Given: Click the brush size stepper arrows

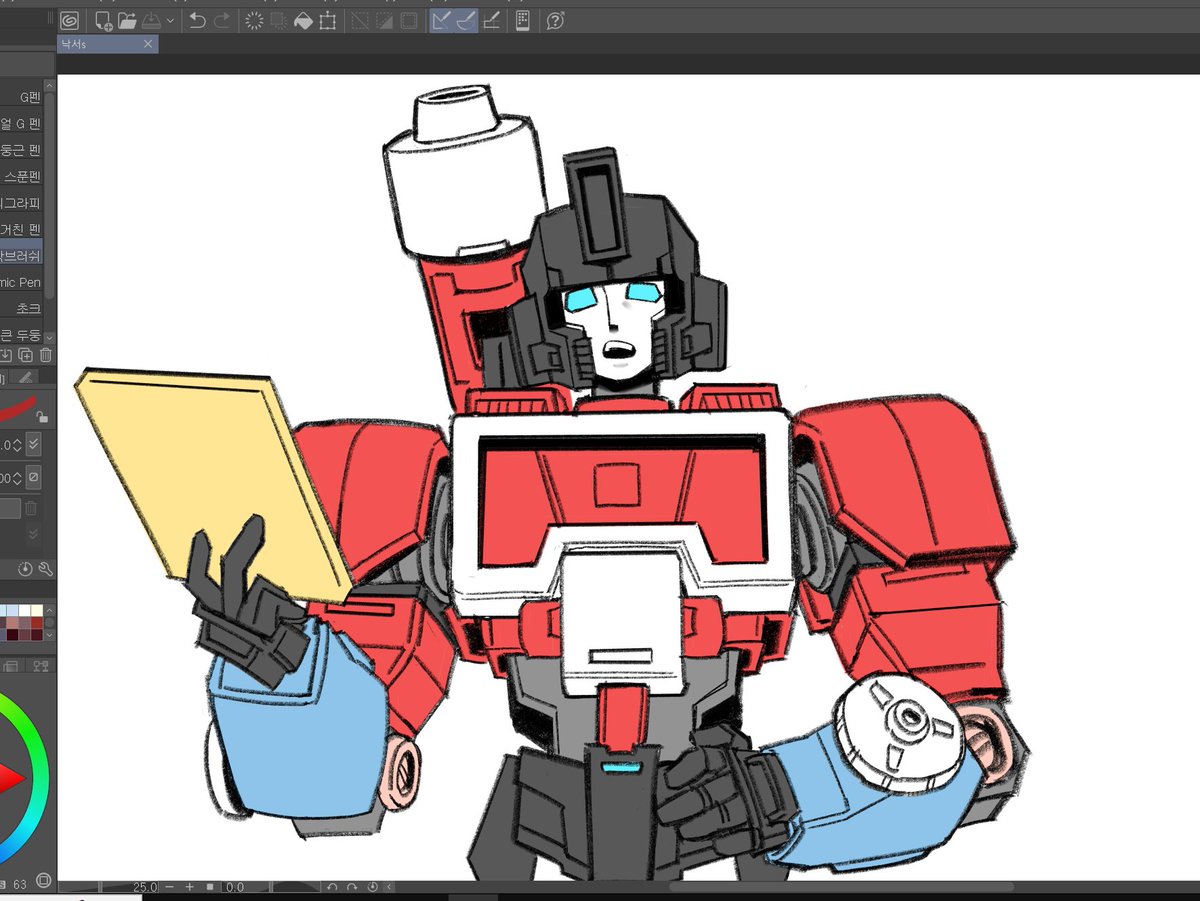Looking at the screenshot, I should pyautogui.click(x=17, y=444).
